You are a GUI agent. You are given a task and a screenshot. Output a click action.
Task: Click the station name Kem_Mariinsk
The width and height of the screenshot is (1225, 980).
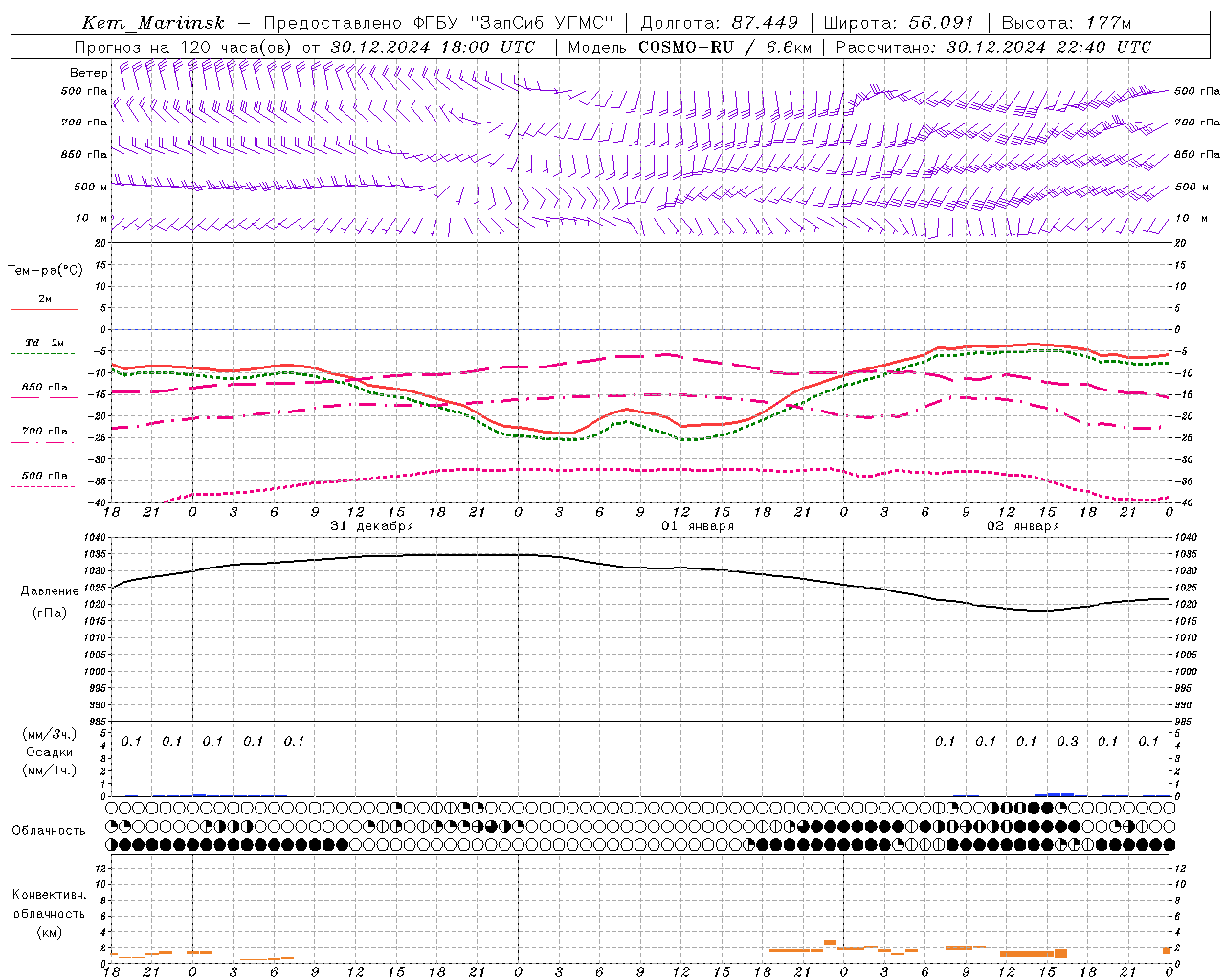(153, 23)
